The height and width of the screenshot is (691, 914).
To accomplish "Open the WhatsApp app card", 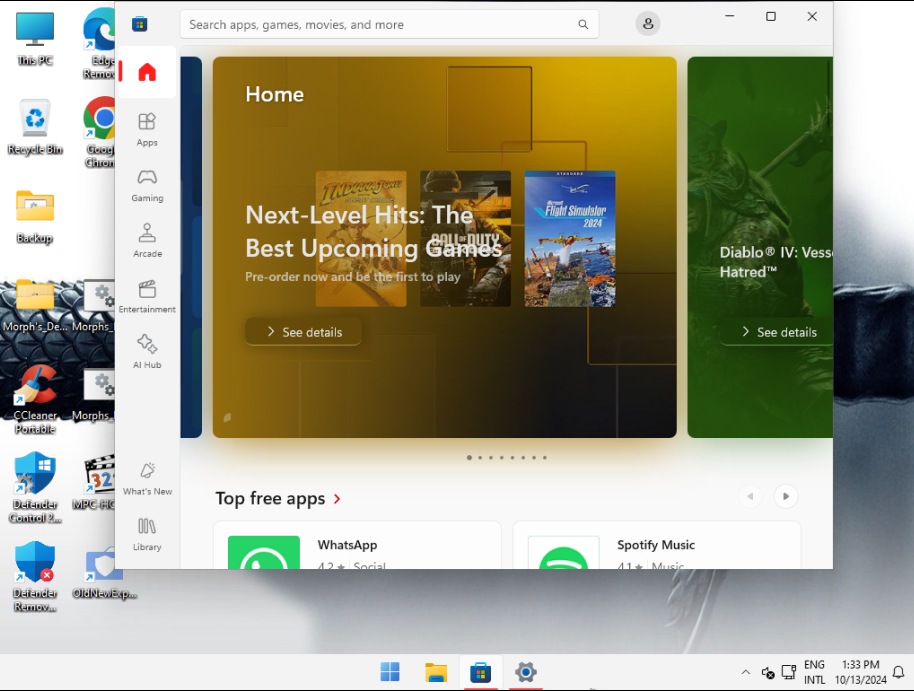I will [357, 545].
